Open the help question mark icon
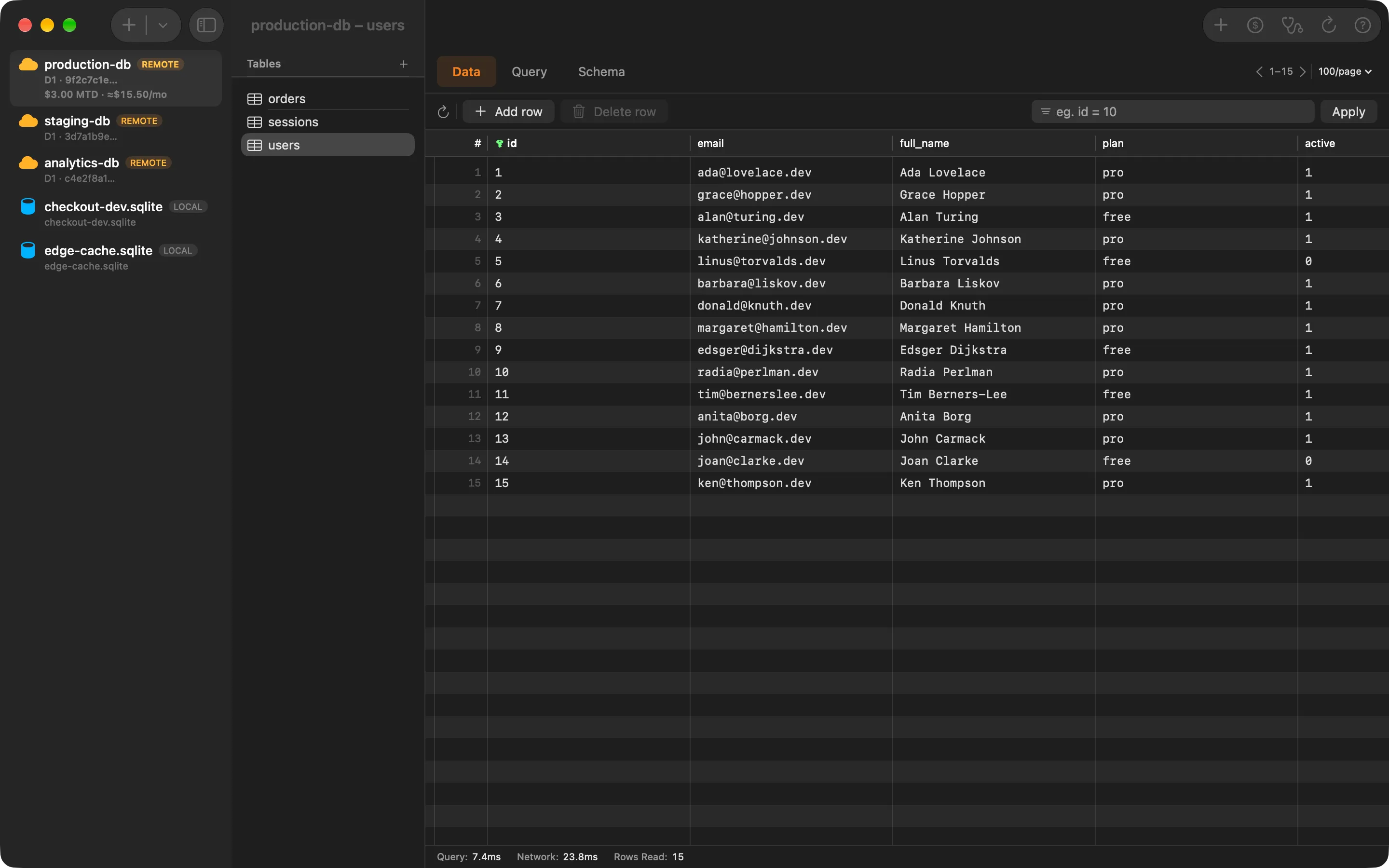Image resolution: width=1389 pixels, height=868 pixels. pos(1362,25)
